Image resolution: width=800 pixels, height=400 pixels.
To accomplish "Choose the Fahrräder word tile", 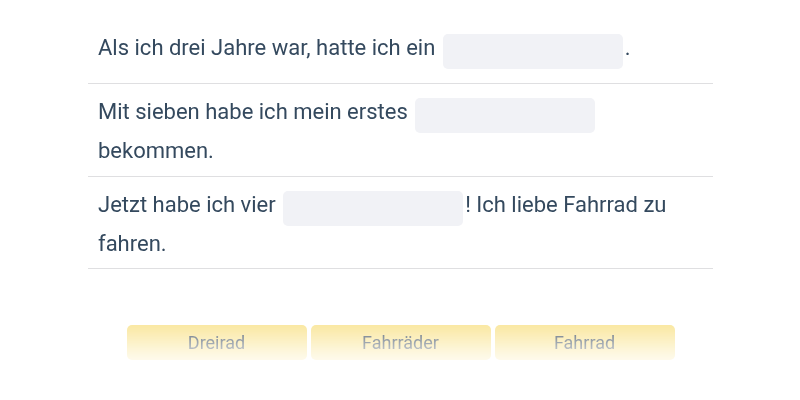I will pyautogui.click(x=401, y=342).
